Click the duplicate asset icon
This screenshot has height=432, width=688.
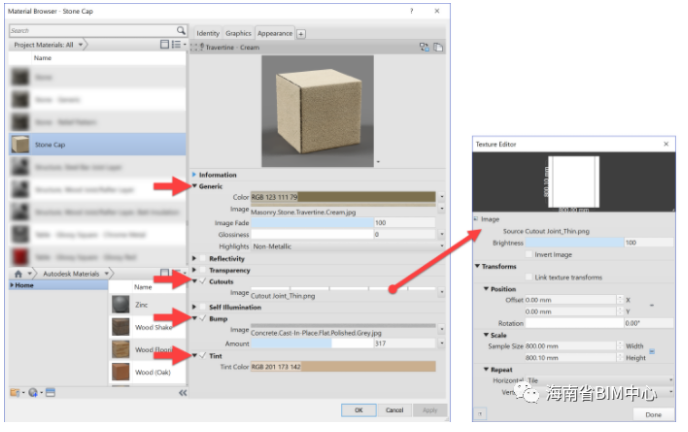coord(438,47)
